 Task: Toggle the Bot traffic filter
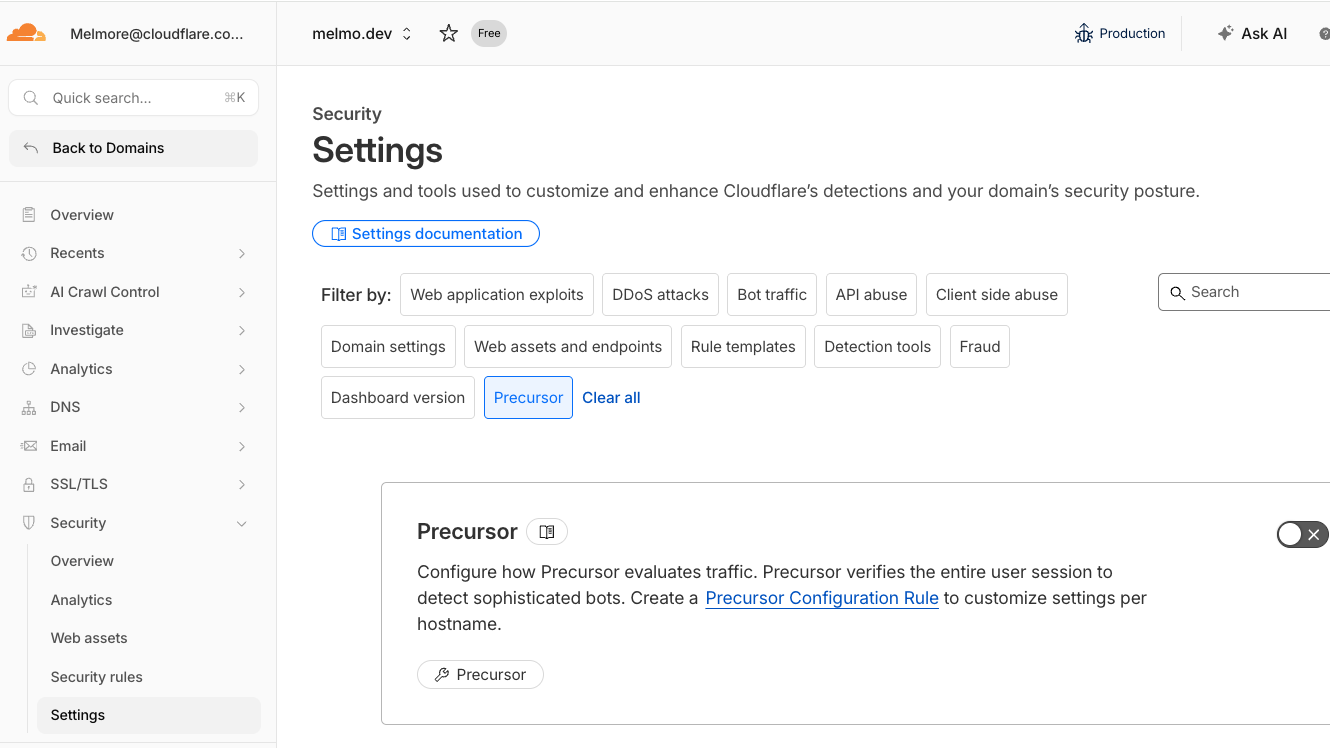772,294
